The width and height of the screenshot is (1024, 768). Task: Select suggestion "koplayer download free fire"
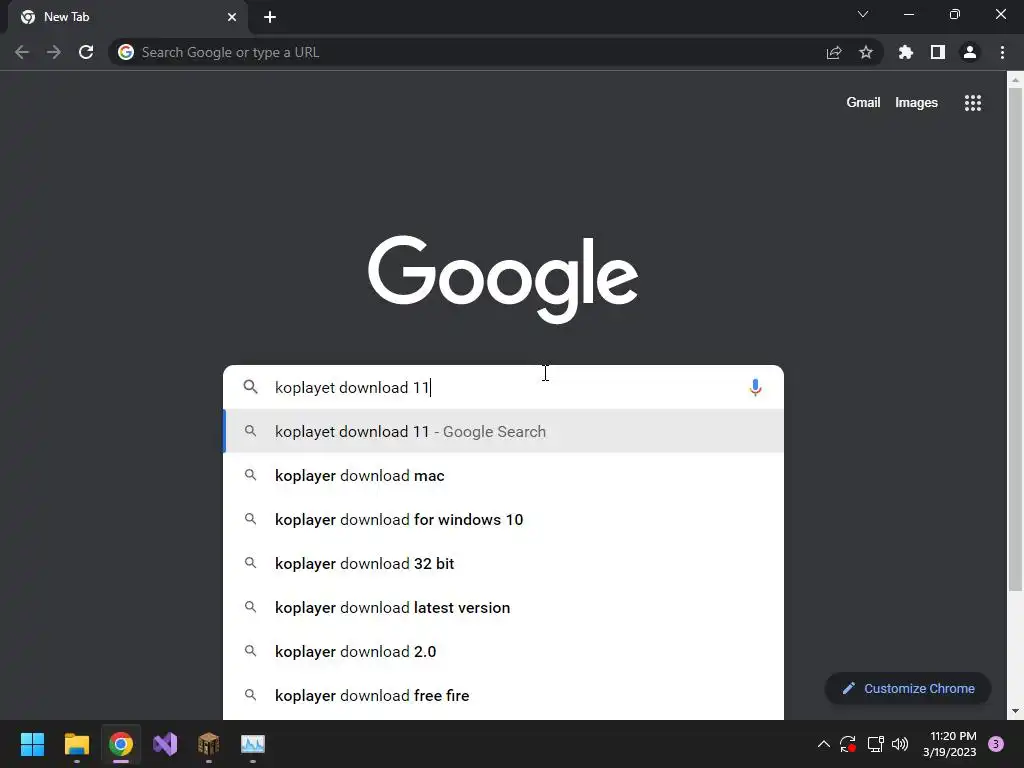point(504,696)
